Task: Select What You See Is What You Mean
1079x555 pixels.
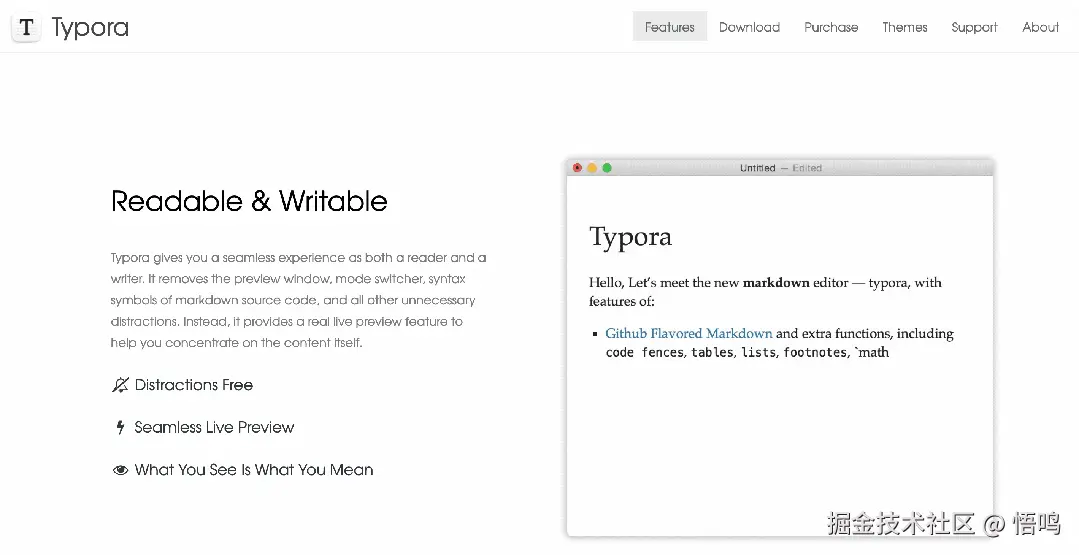Action: (x=254, y=470)
